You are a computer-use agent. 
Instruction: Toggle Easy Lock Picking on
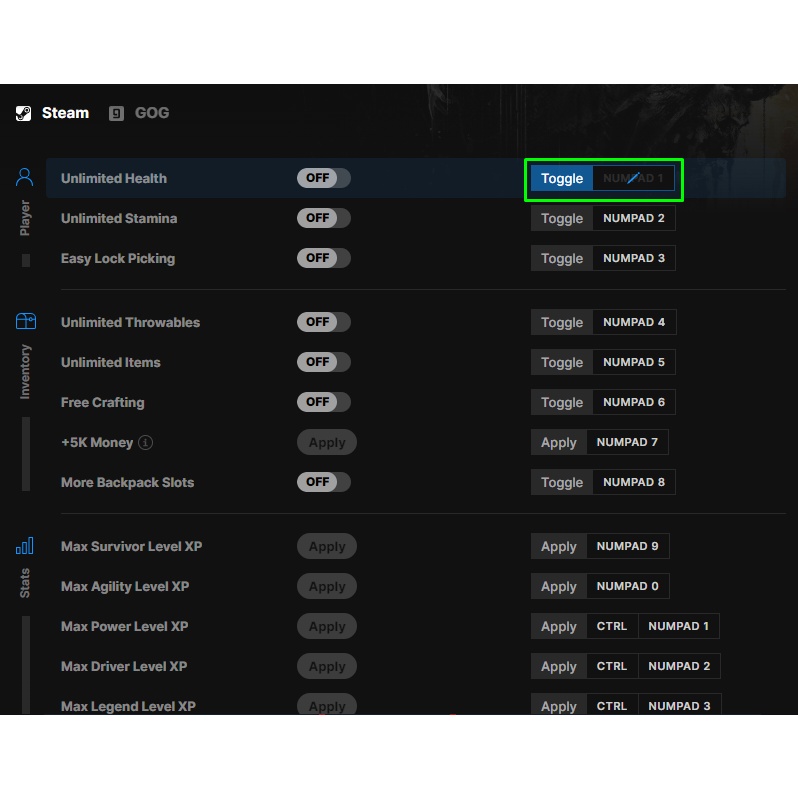coord(323,258)
